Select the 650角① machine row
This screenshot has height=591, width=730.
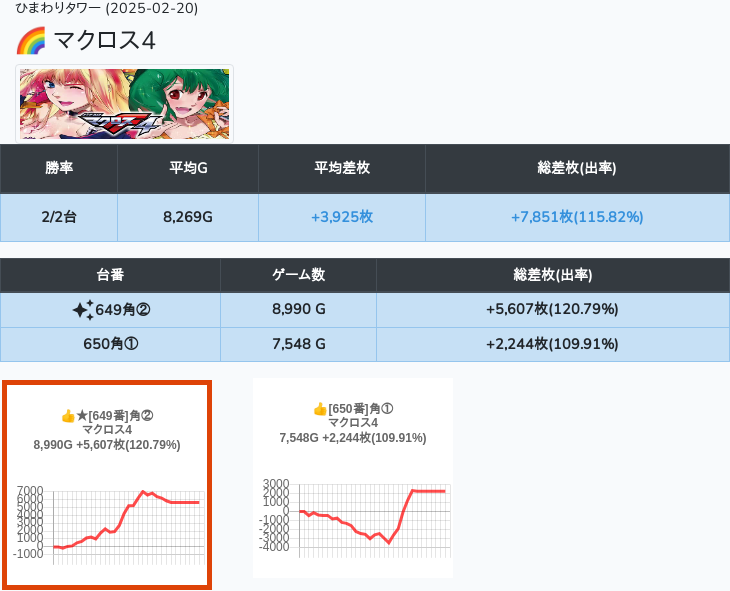(110, 344)
